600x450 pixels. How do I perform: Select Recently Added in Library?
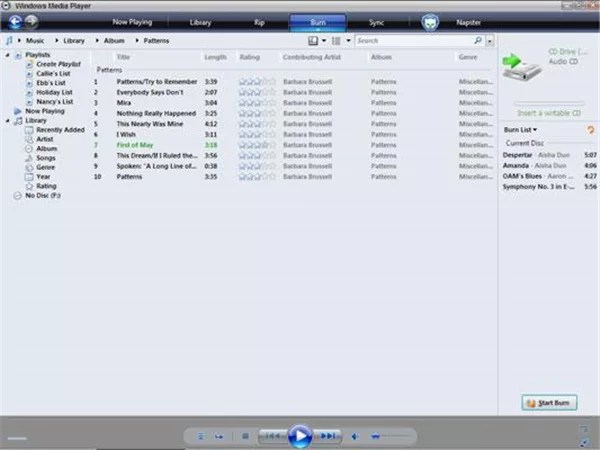coord(60,130)
